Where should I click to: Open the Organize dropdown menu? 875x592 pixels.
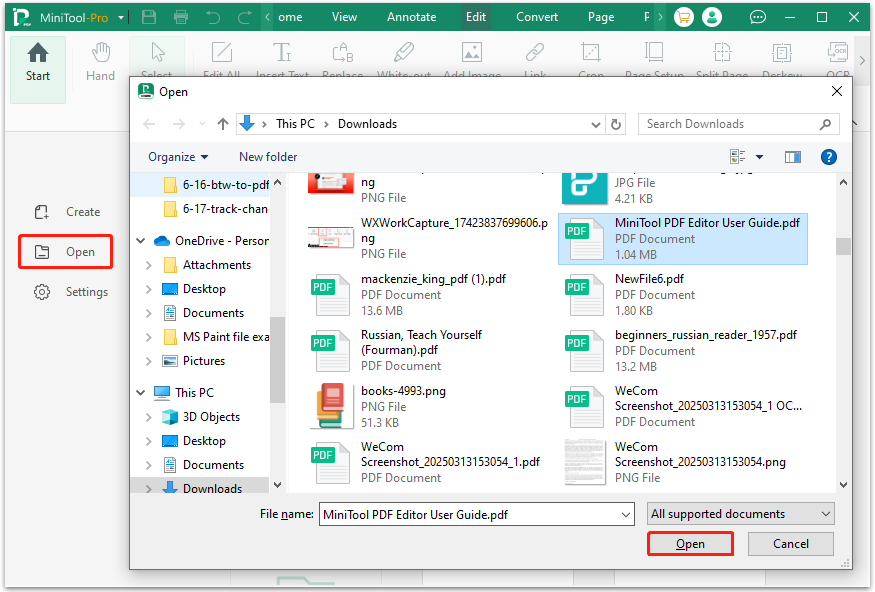[178, 157]
